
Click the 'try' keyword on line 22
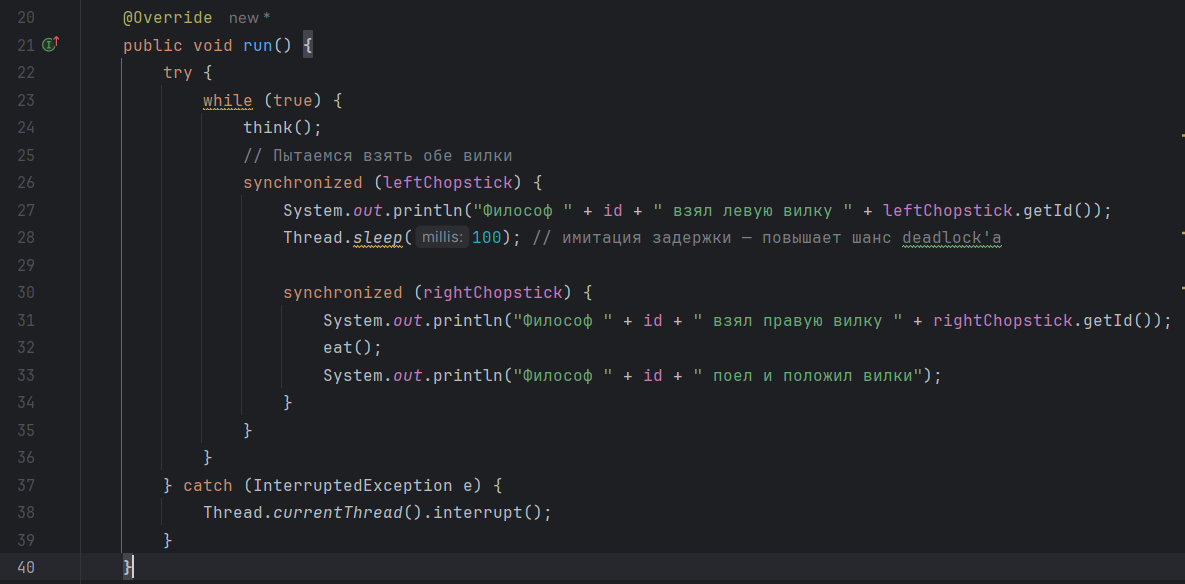click(178, 73)
